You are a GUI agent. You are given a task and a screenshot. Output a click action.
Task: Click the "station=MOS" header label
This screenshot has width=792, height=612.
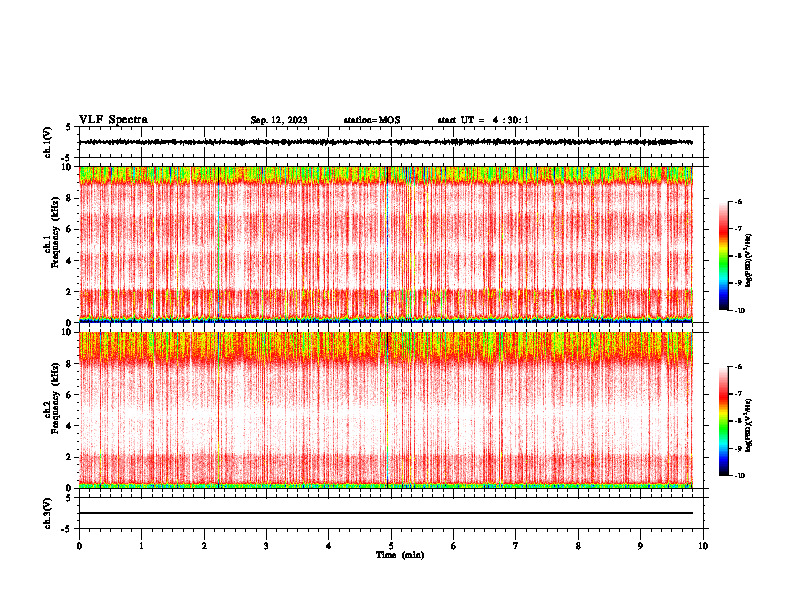(372, 120)
